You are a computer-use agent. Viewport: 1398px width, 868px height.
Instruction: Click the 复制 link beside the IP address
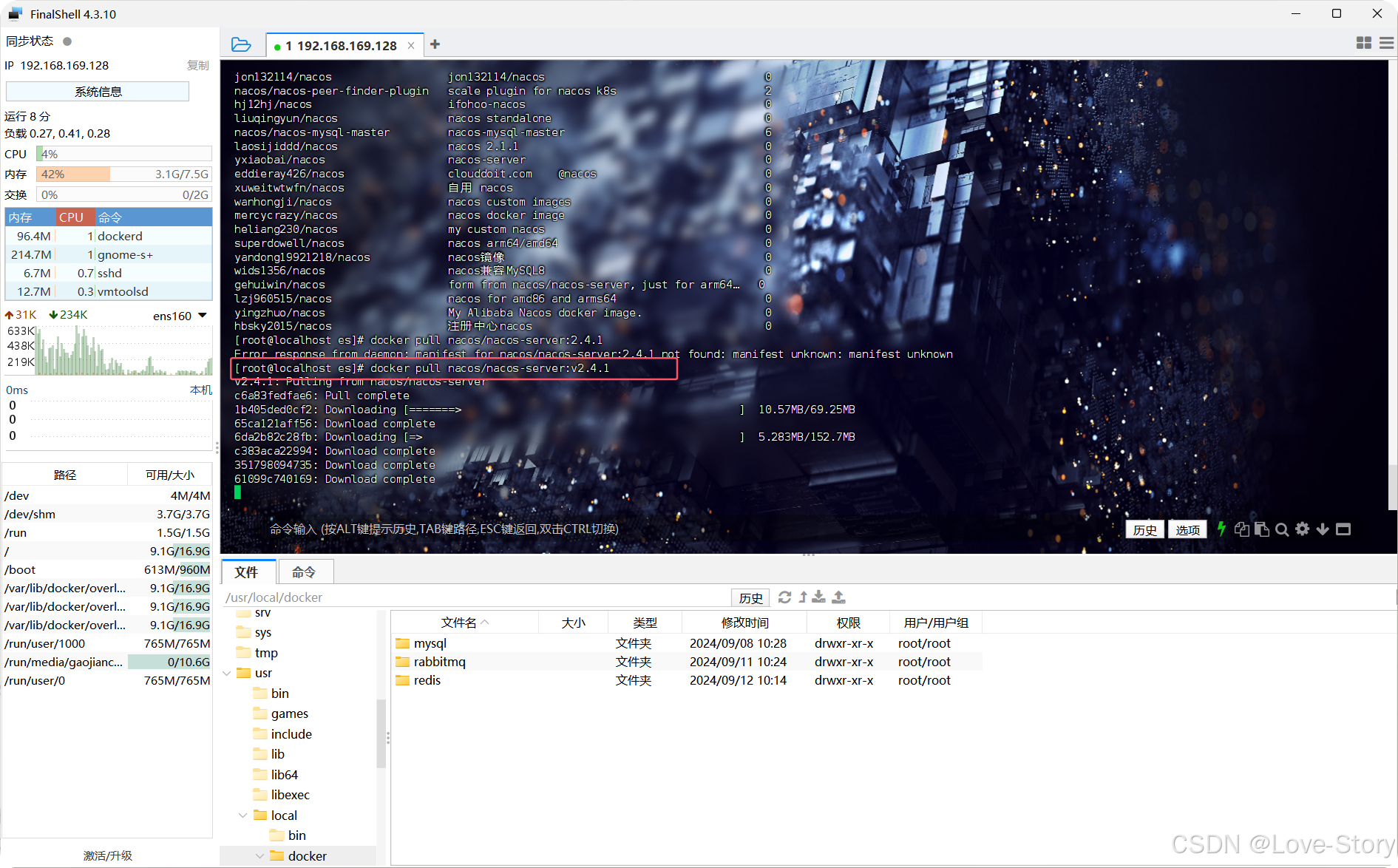click(x=197, y=65)
